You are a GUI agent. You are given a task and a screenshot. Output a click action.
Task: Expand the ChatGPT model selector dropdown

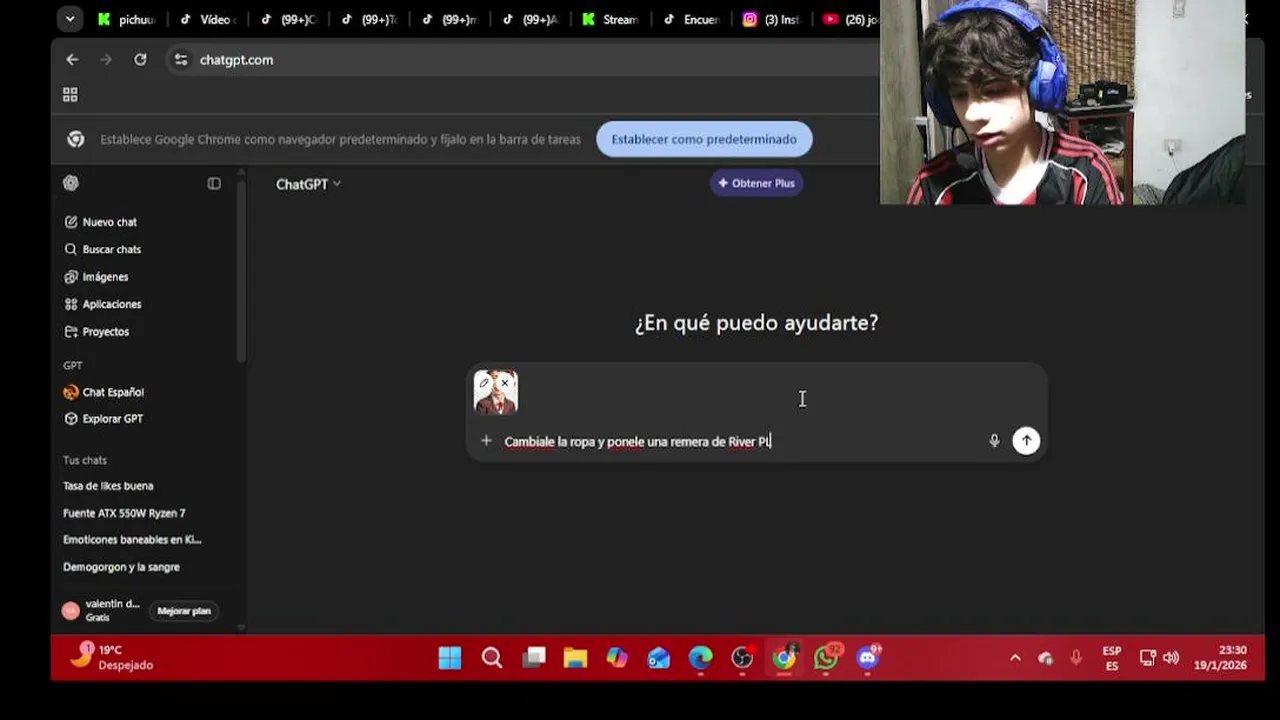pos(308,184)
